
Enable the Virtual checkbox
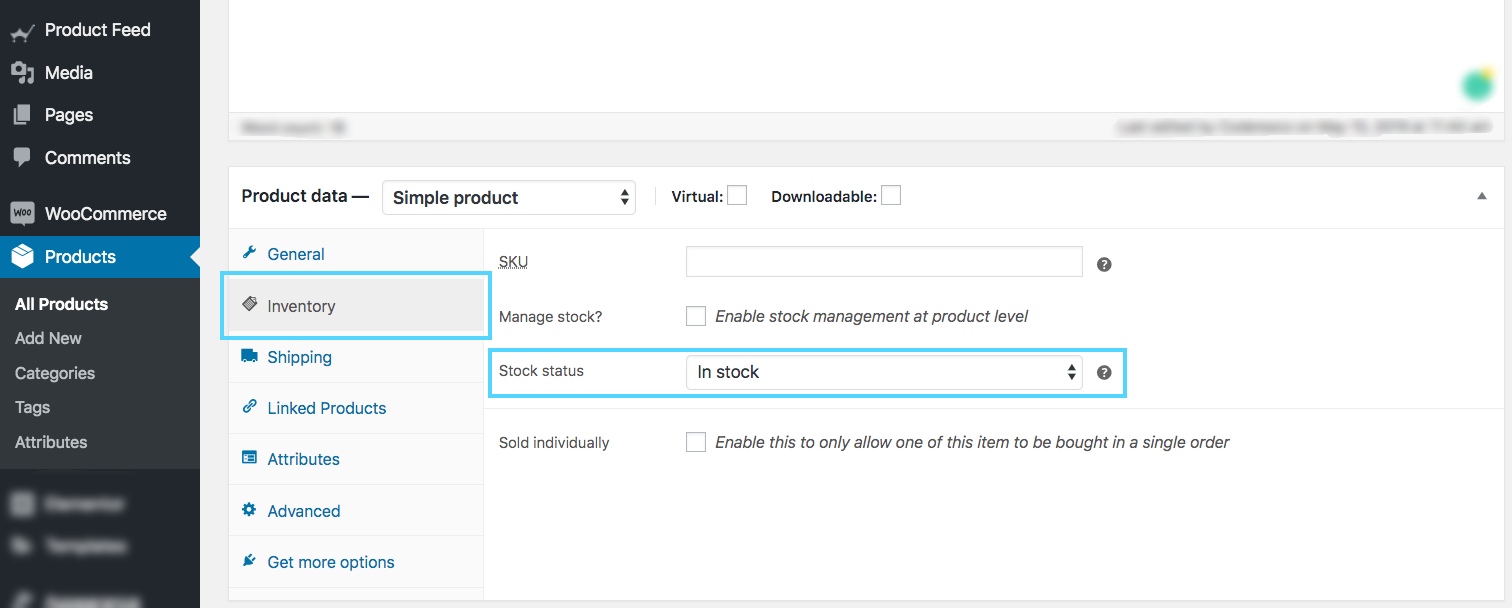(x=737, y=196)
